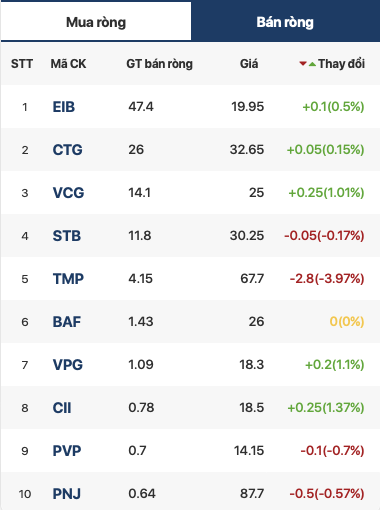This screenshot has width=380, height=510.
Task: Open the VPG stock ticker
Action: 68,365
